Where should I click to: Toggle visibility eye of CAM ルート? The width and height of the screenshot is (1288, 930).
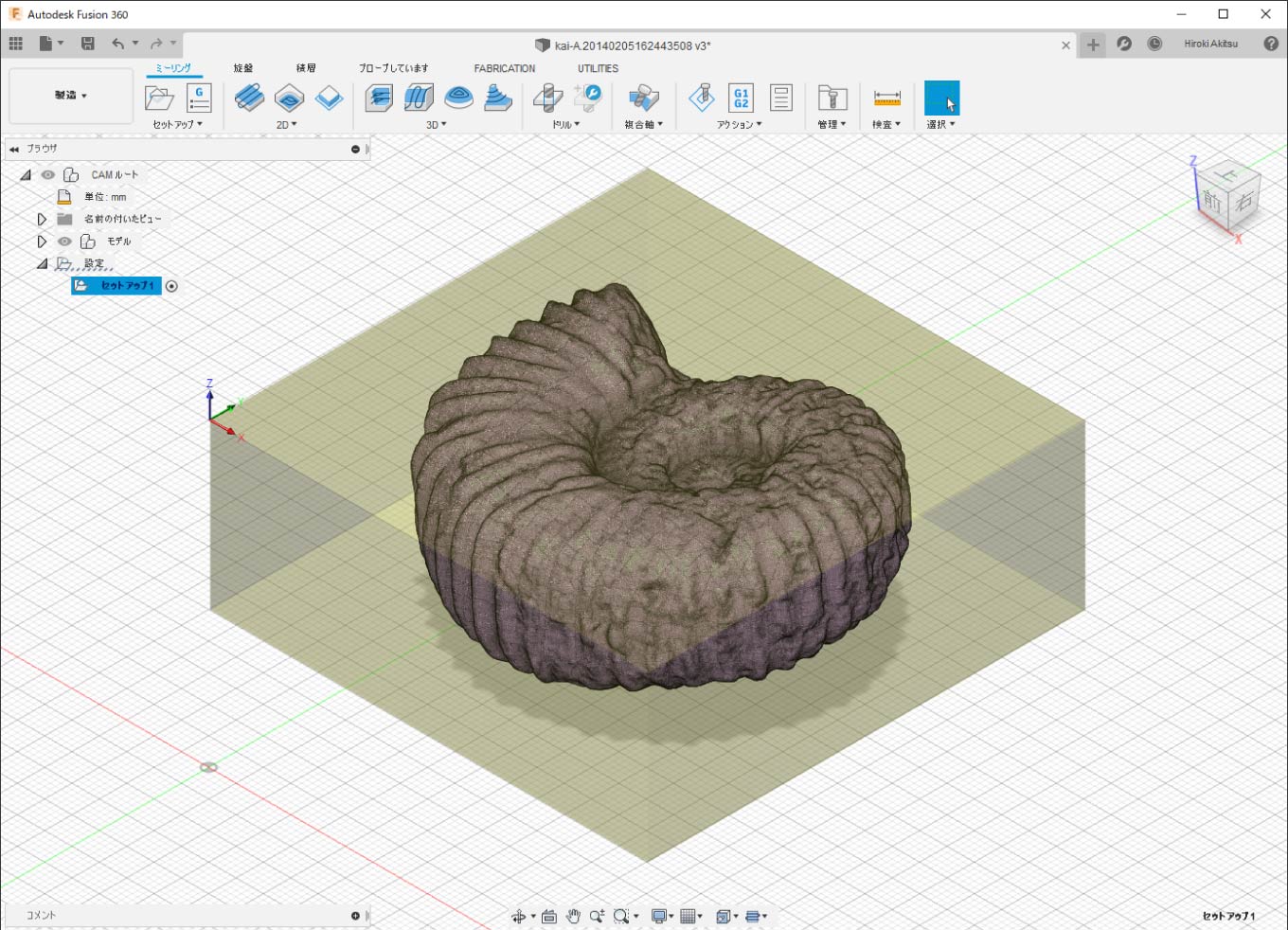pos(47,175)
